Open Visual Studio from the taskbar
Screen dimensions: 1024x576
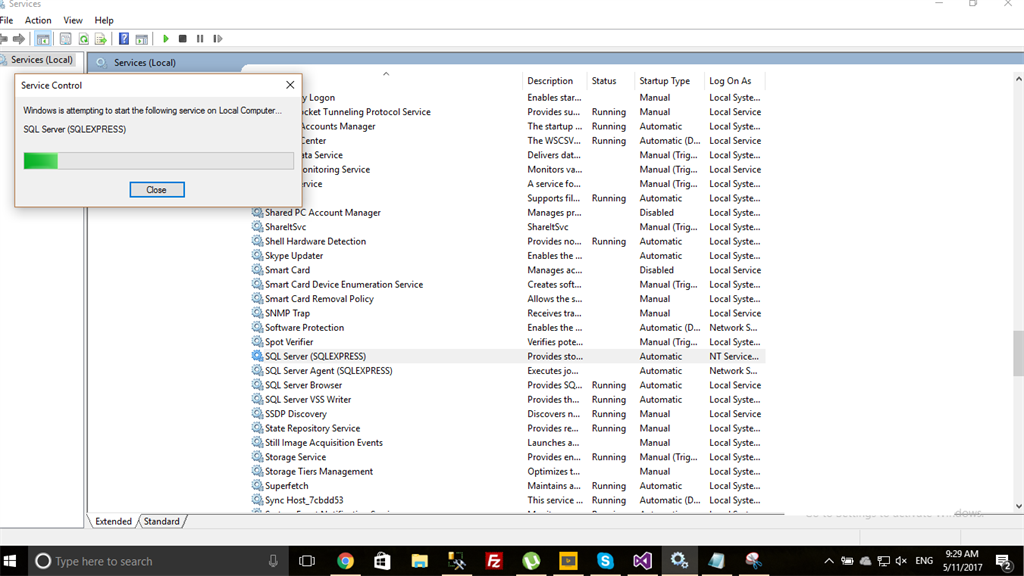643,561
